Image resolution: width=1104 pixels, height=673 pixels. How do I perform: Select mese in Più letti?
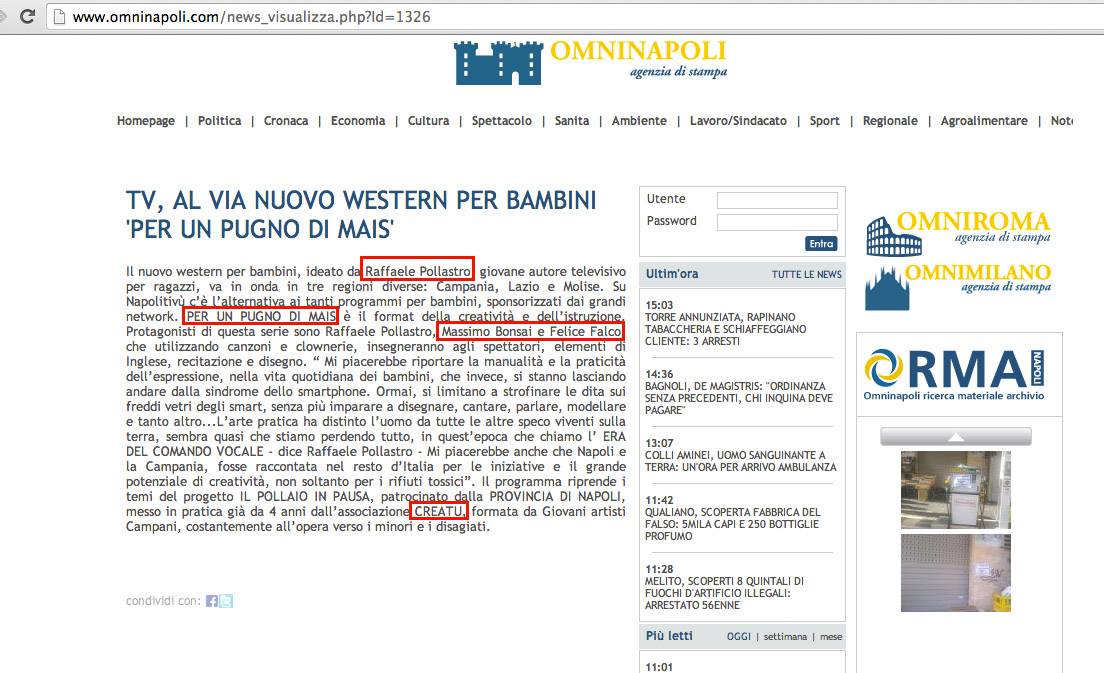(831, 636)
